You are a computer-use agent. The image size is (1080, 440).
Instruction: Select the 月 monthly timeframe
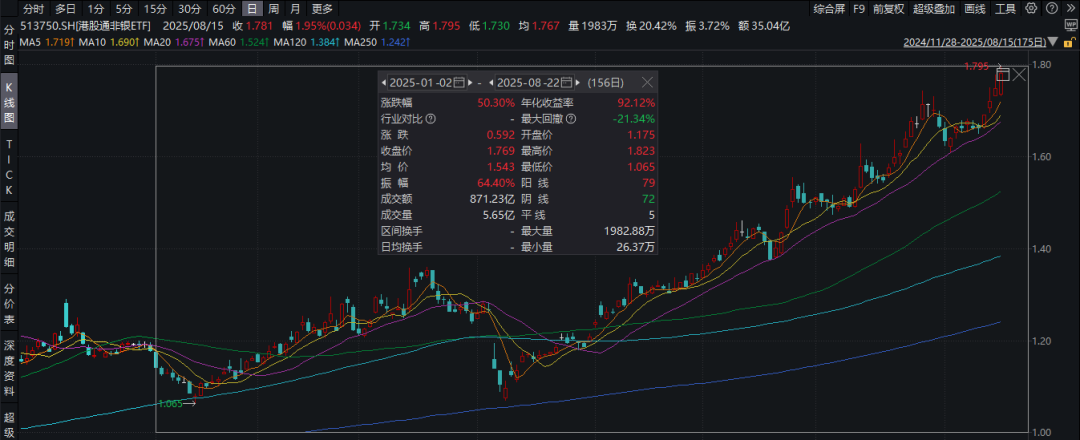(295, 9)
